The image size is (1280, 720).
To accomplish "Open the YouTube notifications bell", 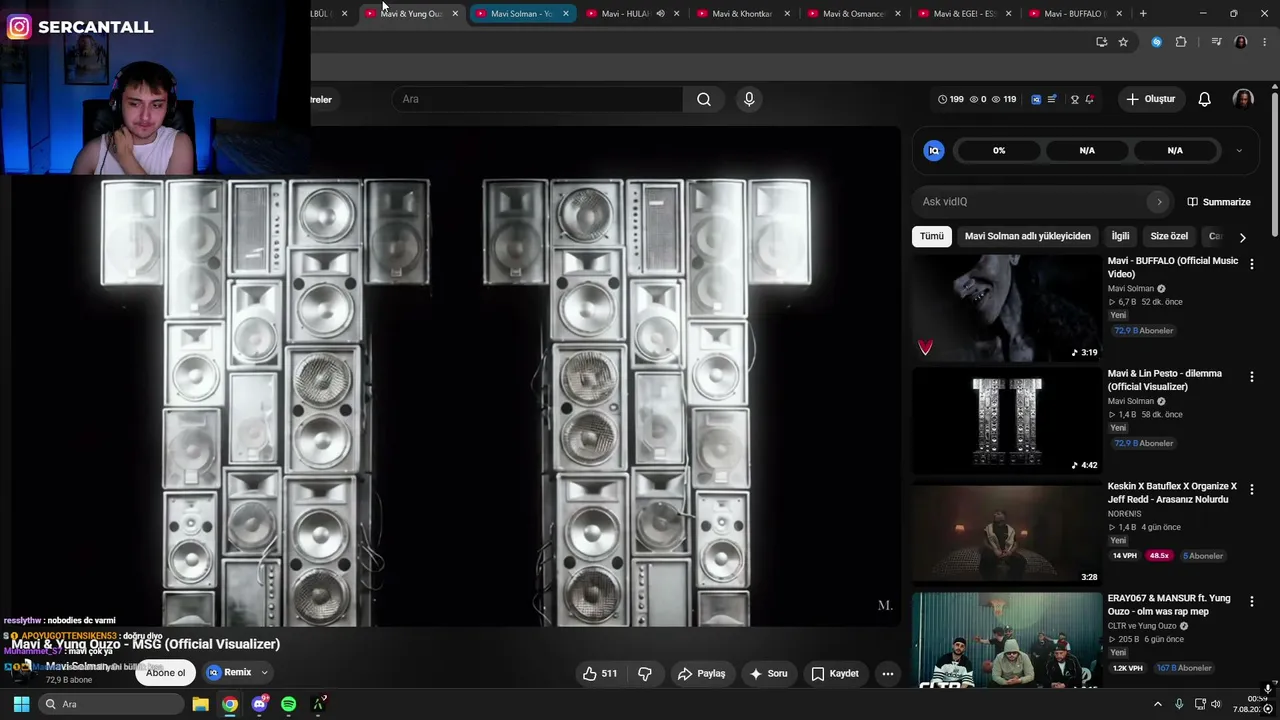I will point(1205,99).
